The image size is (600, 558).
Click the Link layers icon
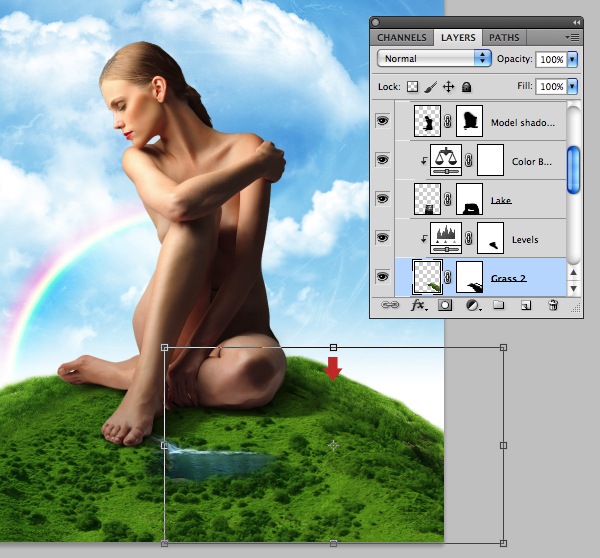tap(390, 305)
